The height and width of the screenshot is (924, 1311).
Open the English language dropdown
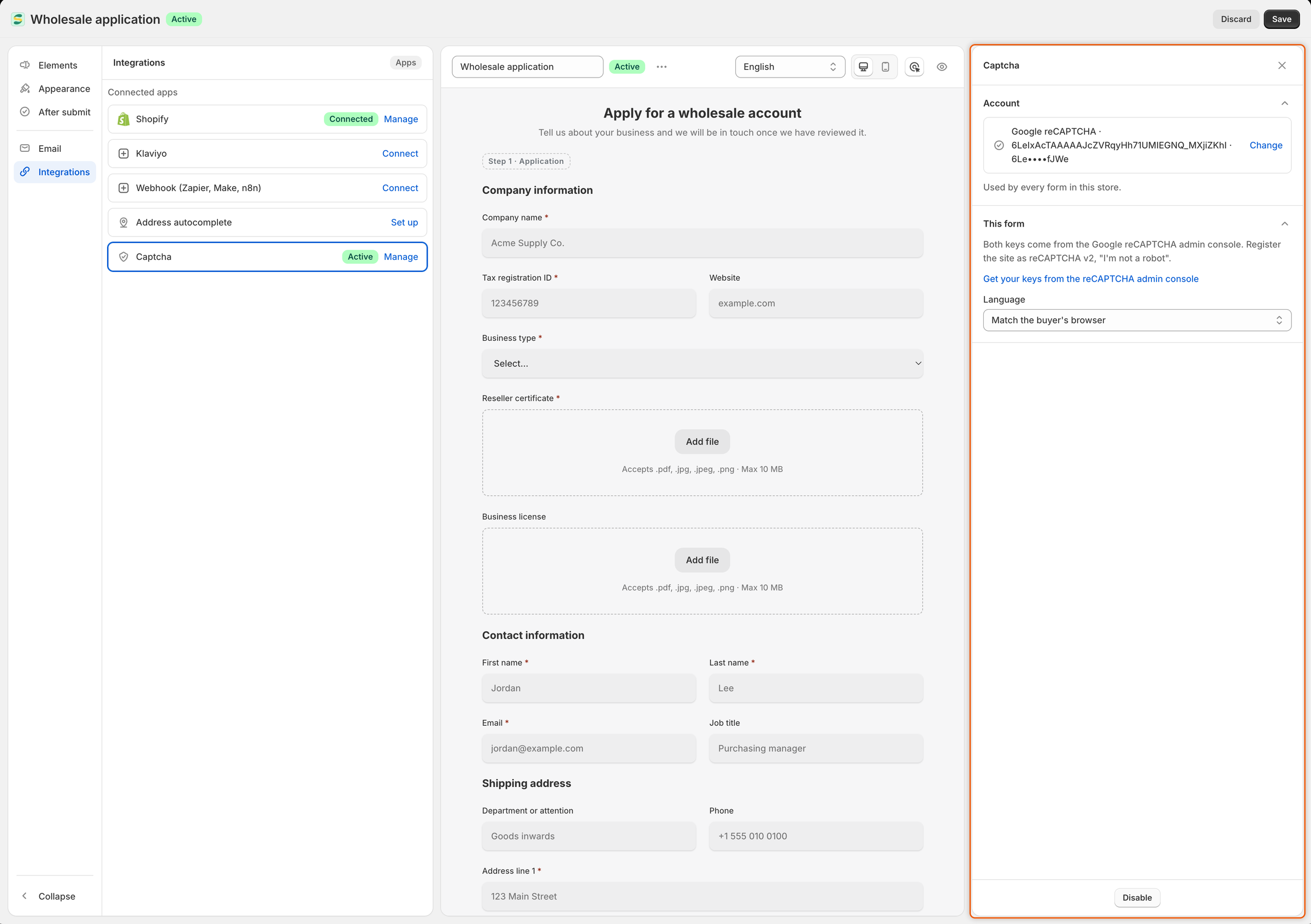(790, 67)
